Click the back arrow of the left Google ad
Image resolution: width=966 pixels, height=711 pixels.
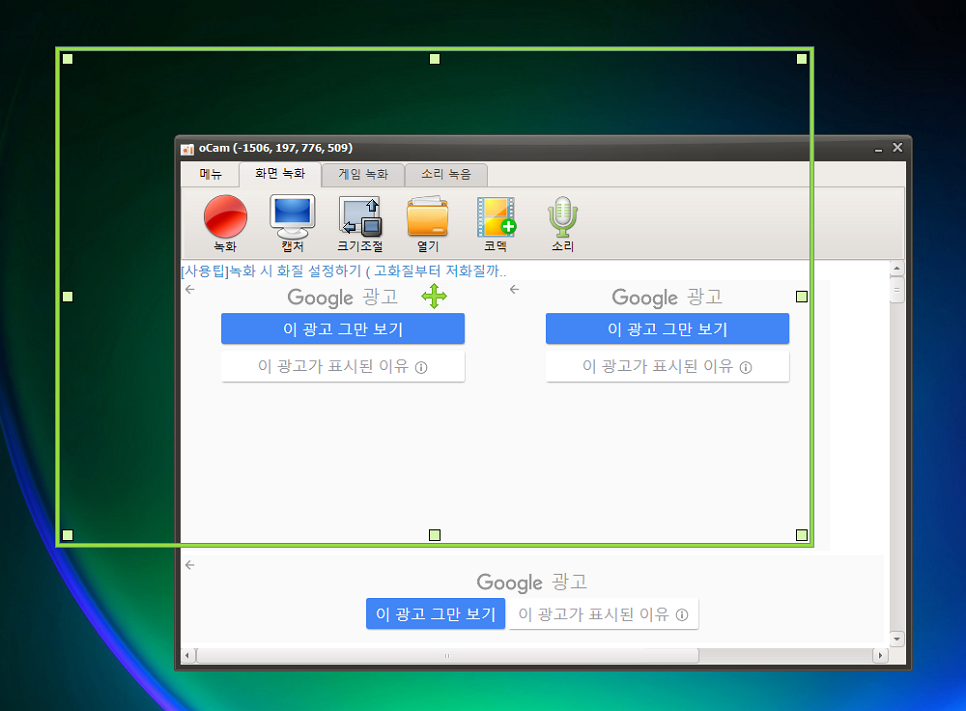click(x=190, y=289)
